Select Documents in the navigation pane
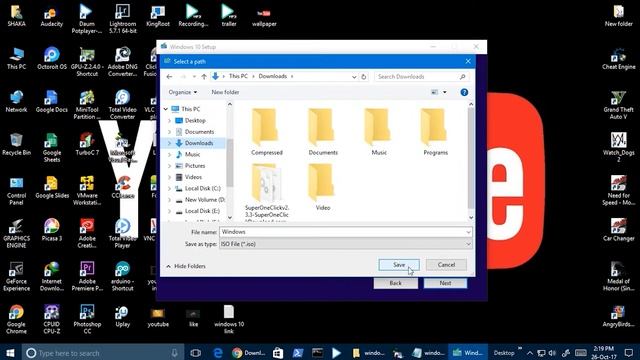 [199, 132]
